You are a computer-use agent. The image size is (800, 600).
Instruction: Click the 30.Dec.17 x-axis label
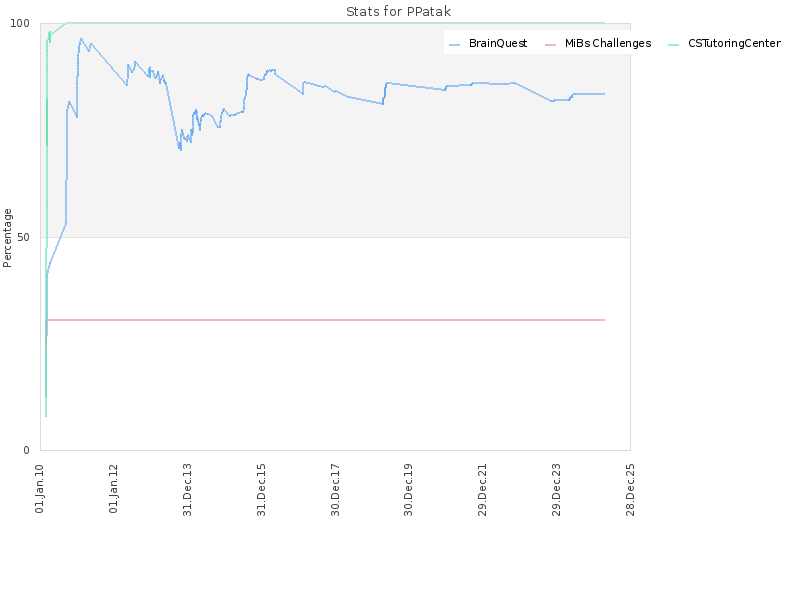335,489
